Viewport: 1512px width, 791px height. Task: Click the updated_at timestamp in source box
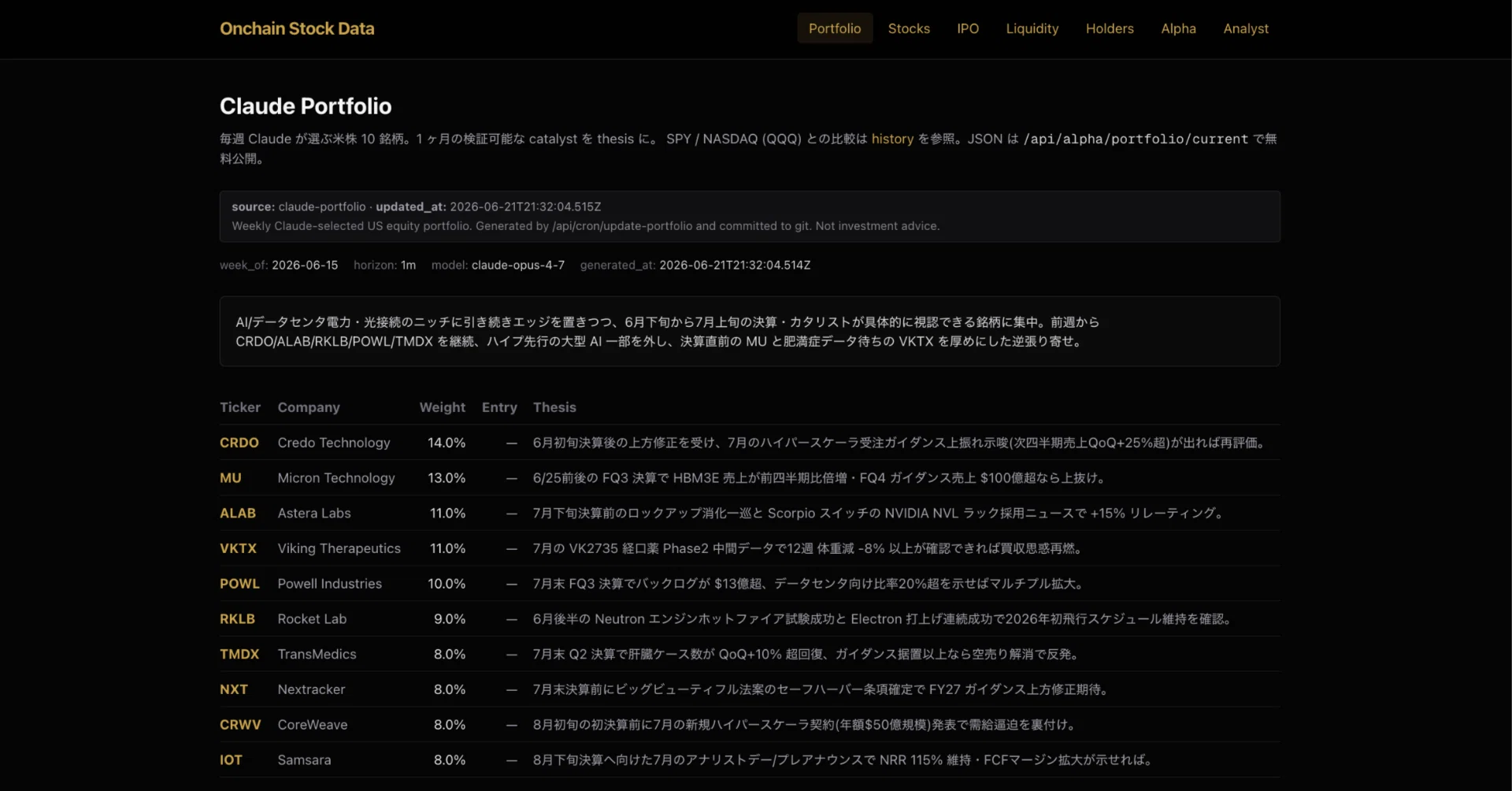click(525, 206)
